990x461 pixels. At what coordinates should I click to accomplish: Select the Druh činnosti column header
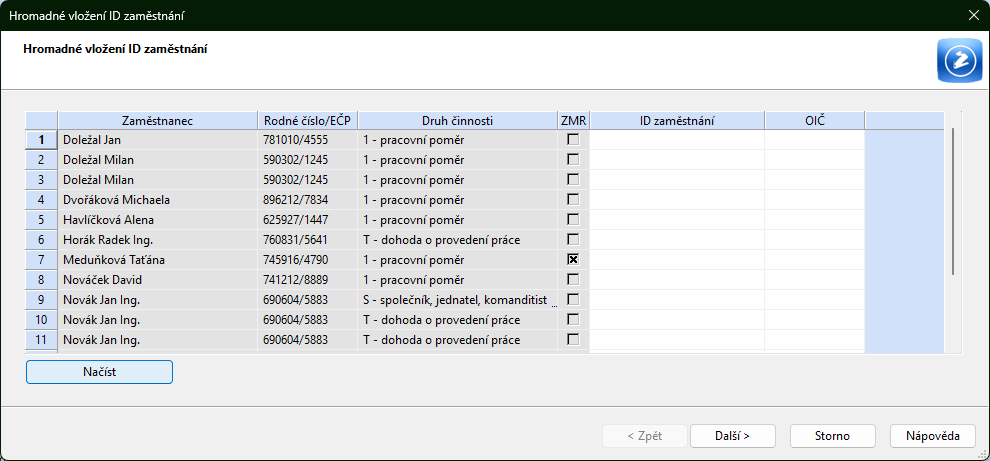[457, 121]
